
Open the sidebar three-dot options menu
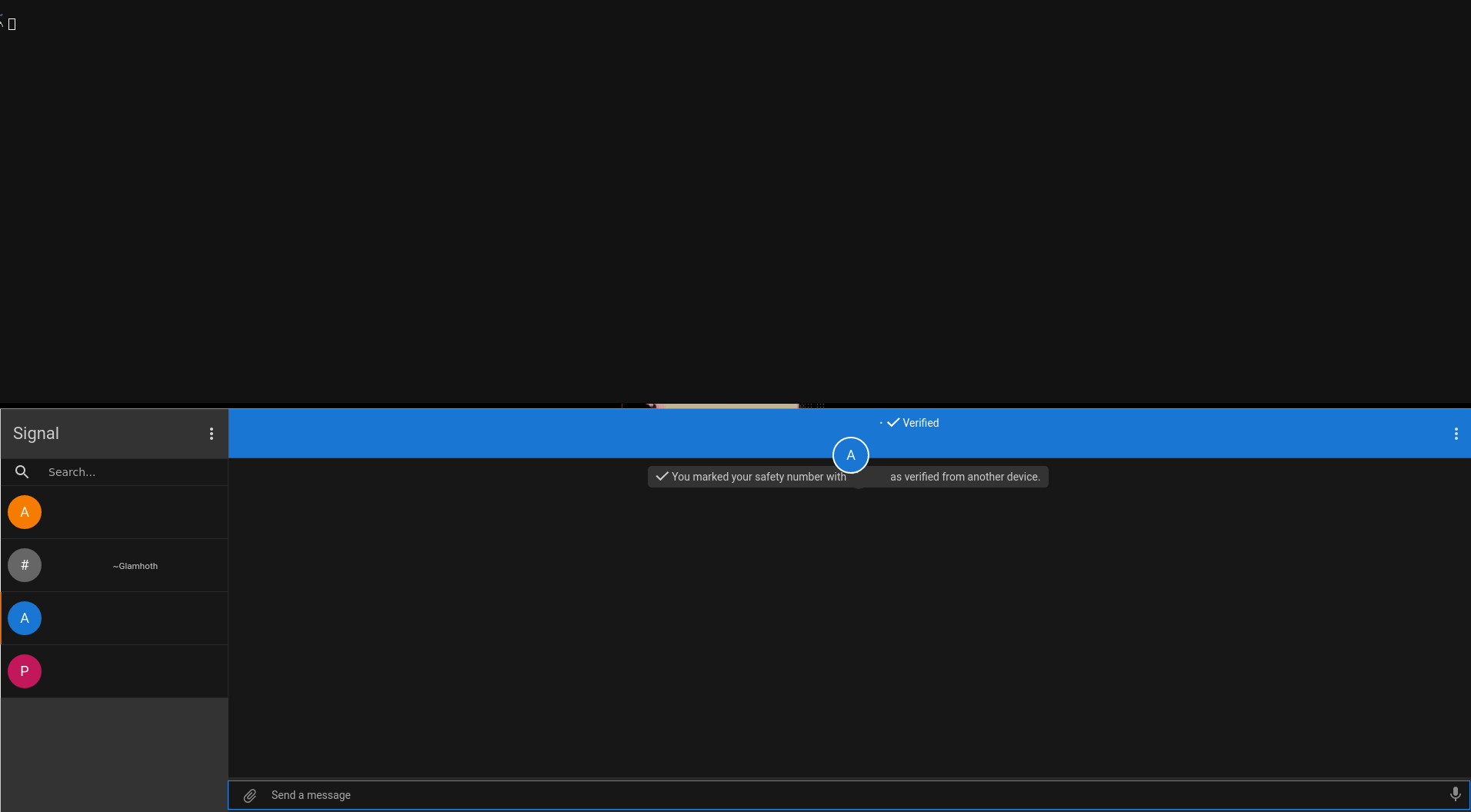212,433
